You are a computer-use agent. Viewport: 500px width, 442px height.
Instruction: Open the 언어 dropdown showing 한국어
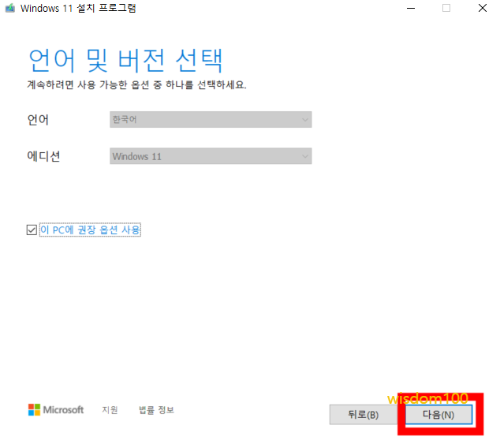click(x=211, y=119)
